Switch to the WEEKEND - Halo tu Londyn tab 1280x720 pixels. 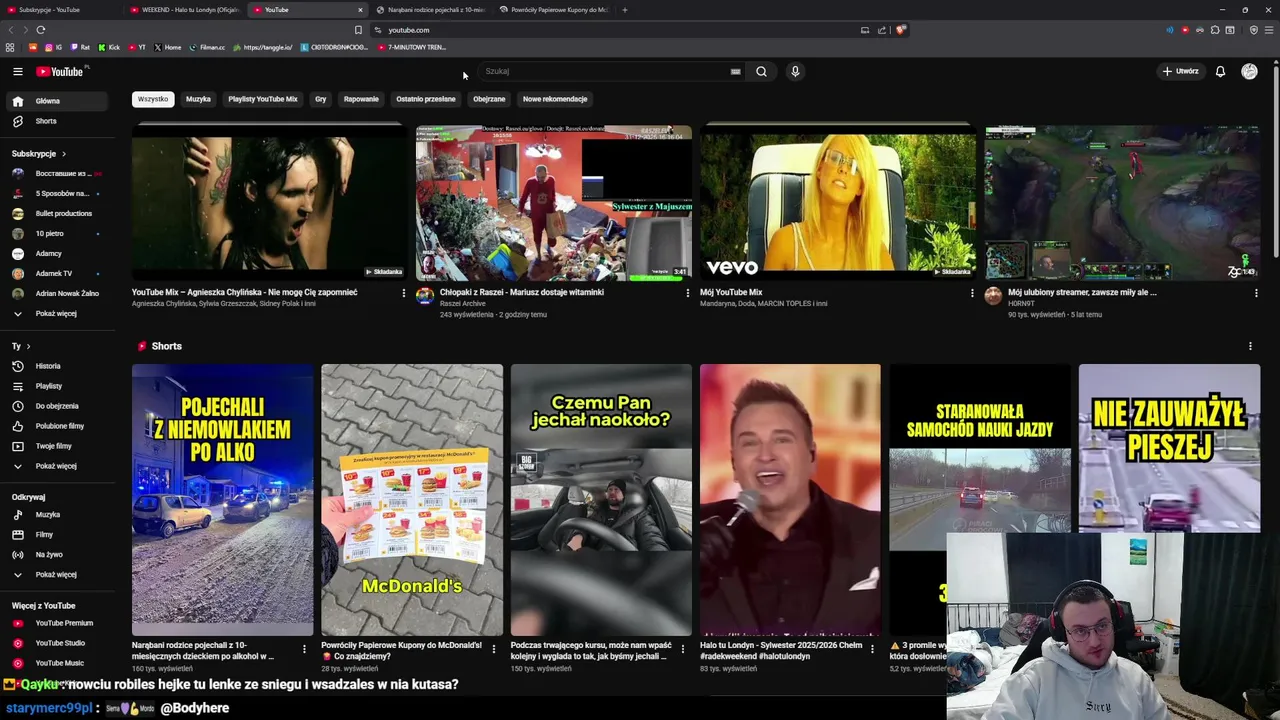[x=185, y=10]
